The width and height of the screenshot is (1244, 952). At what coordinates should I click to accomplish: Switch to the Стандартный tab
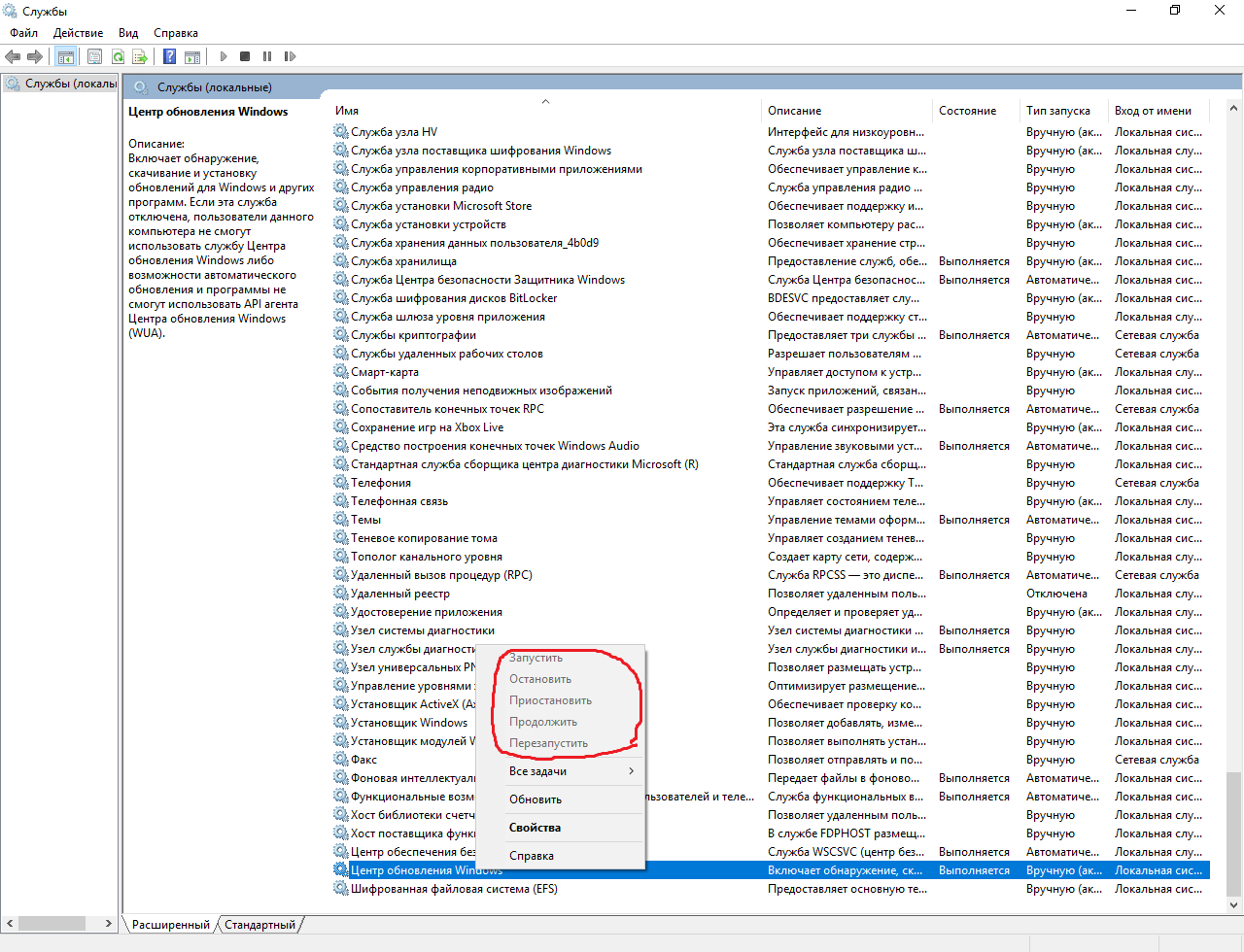click(x=259, y=925)
